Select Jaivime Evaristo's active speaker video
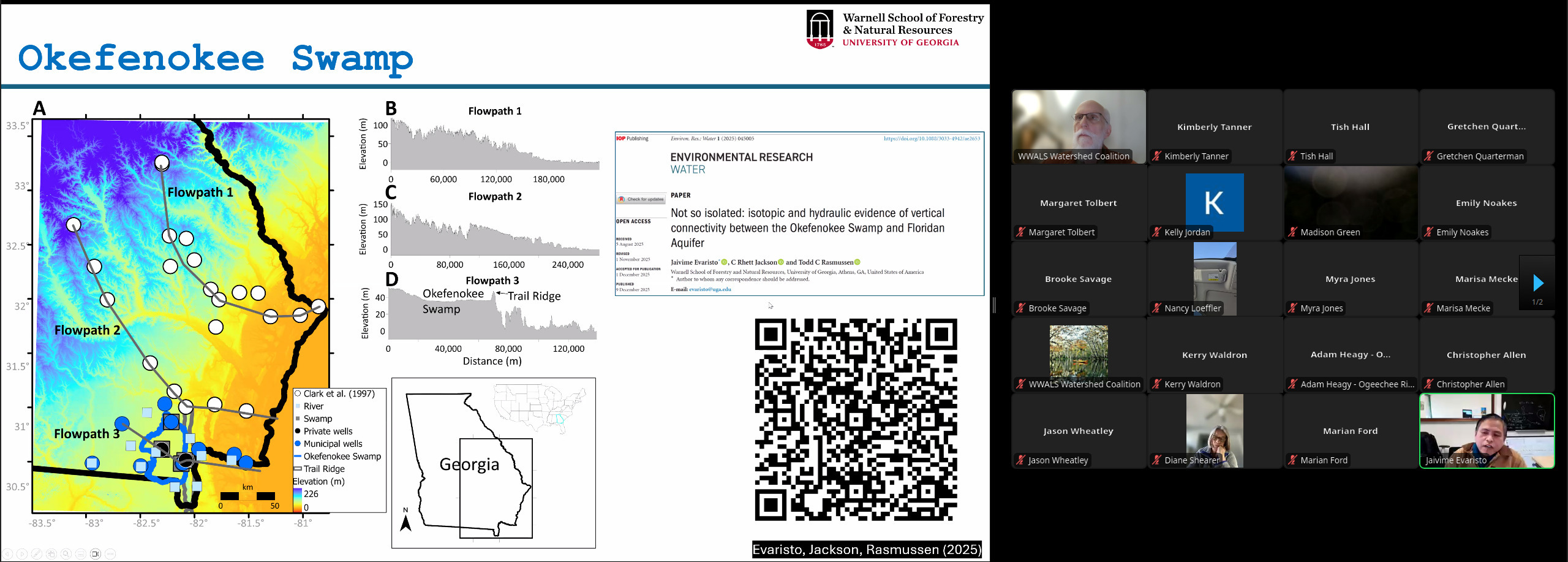 tap(1487, 431)
